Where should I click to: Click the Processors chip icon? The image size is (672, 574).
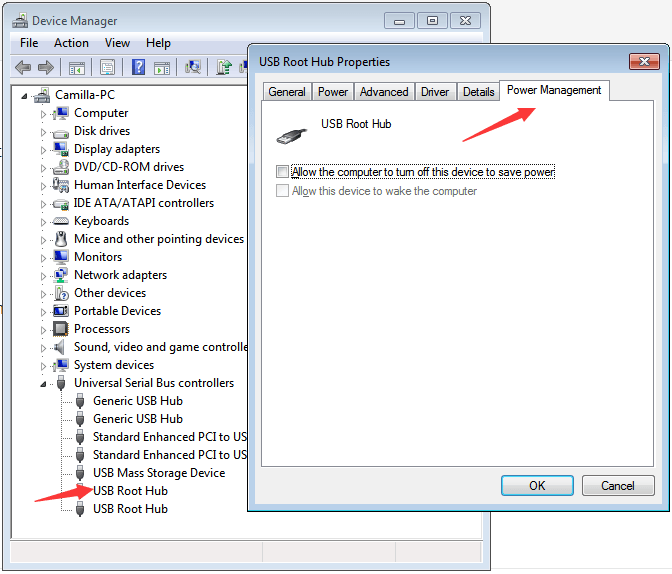[x=60, y=329]
